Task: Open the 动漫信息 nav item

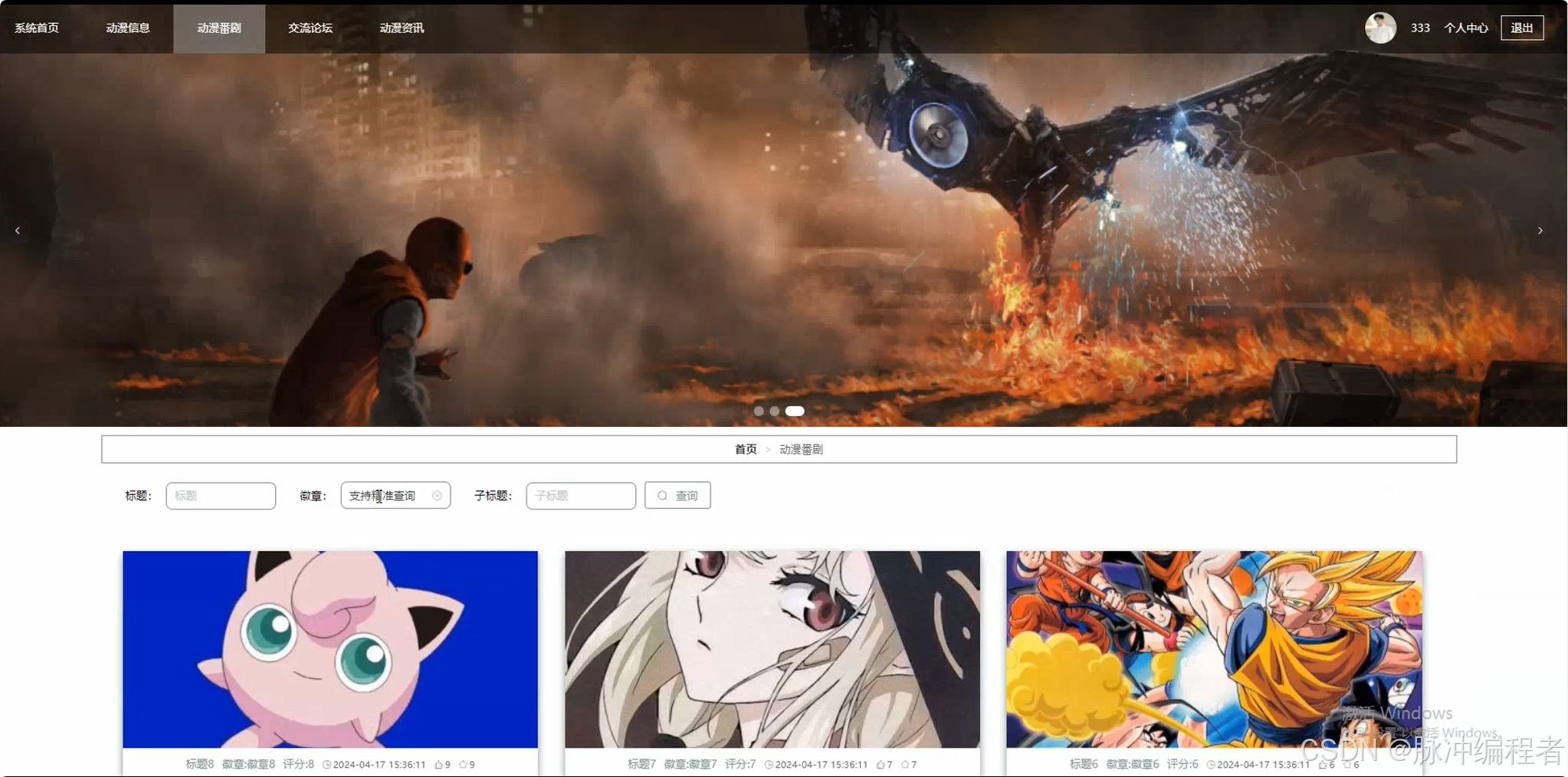Action: click(128, 28)
